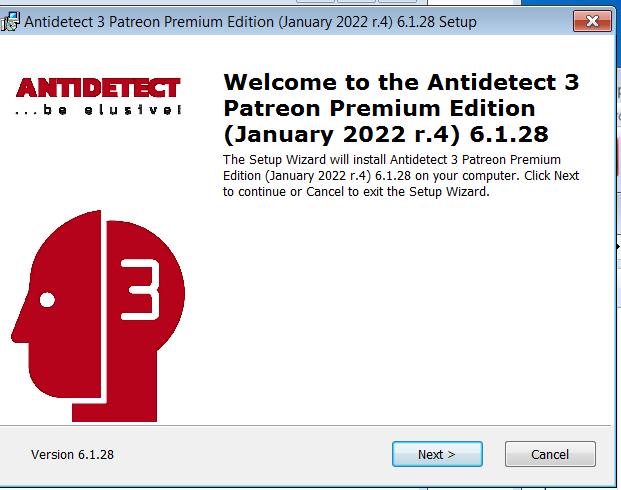Viewport: 621px width, 490px height.
Task: Click the empty footer area between Version and Next
Action: pos(250,454)
